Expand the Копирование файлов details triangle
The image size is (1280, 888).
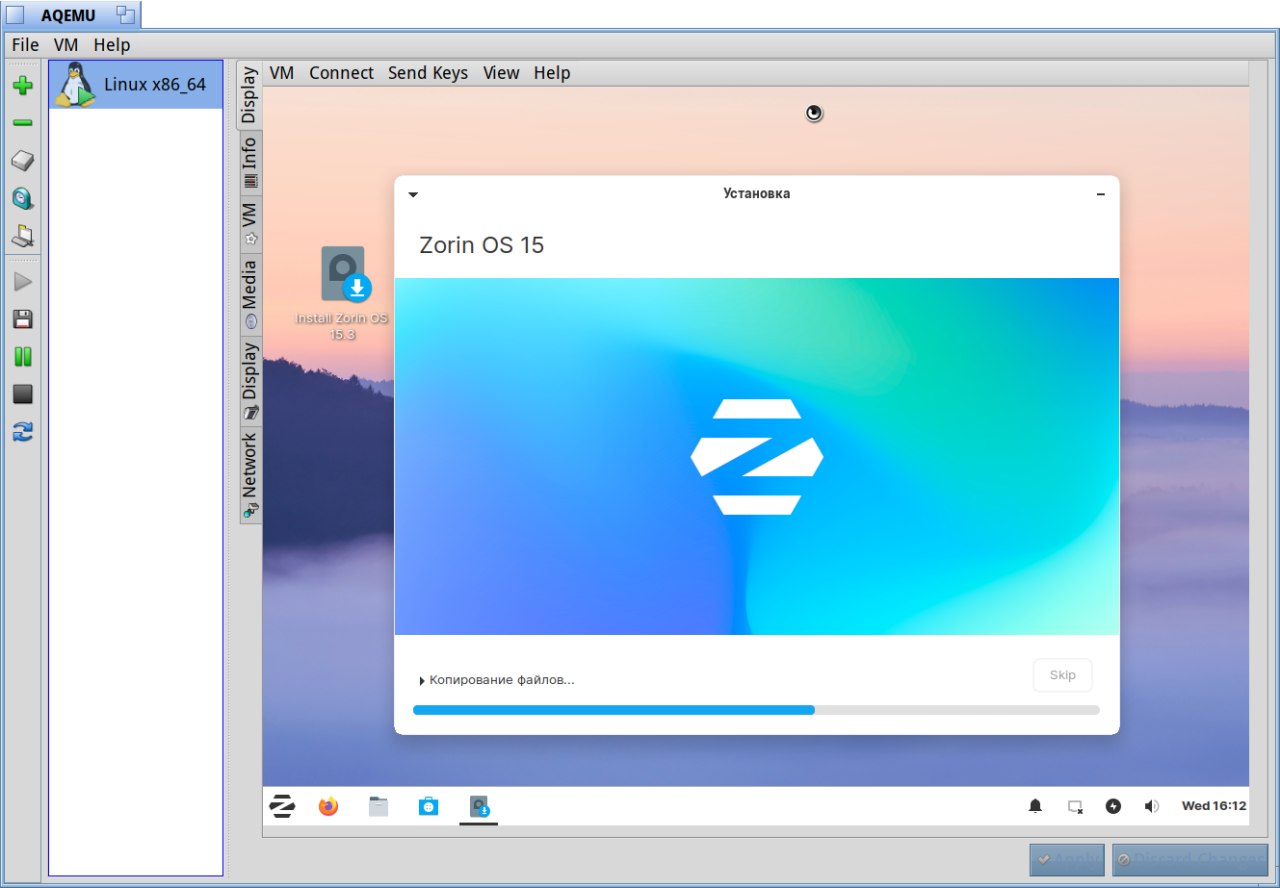pos(422,681)
